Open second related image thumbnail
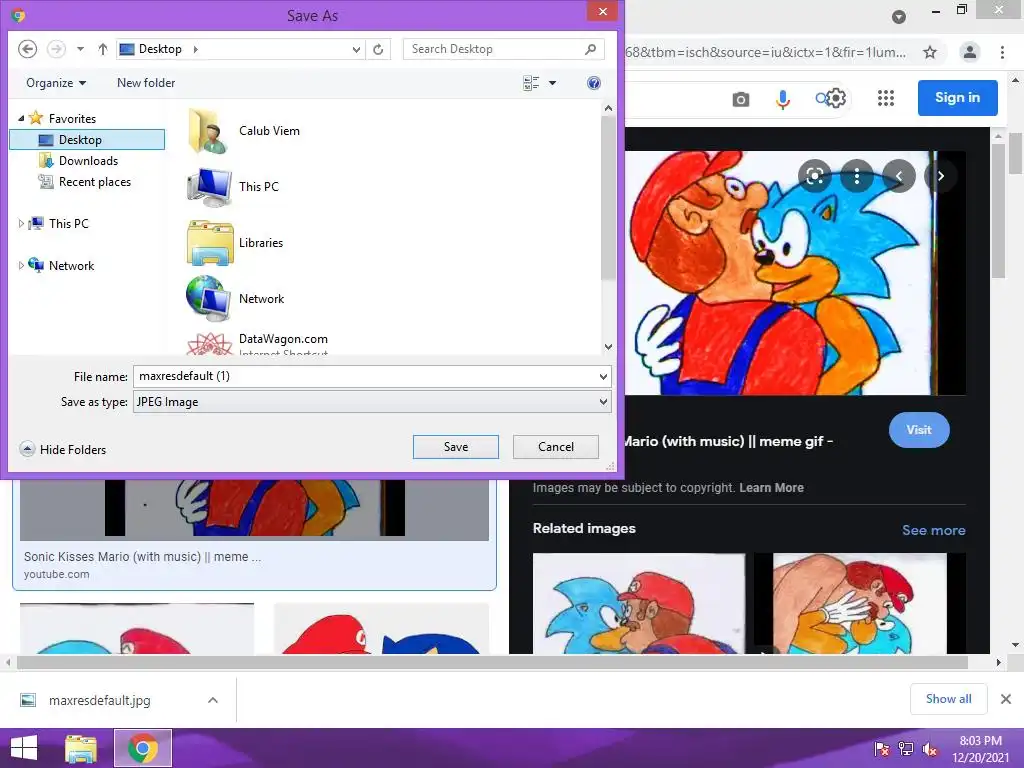Viewport: 1024px width, 768px height. (x=859, y=603)
